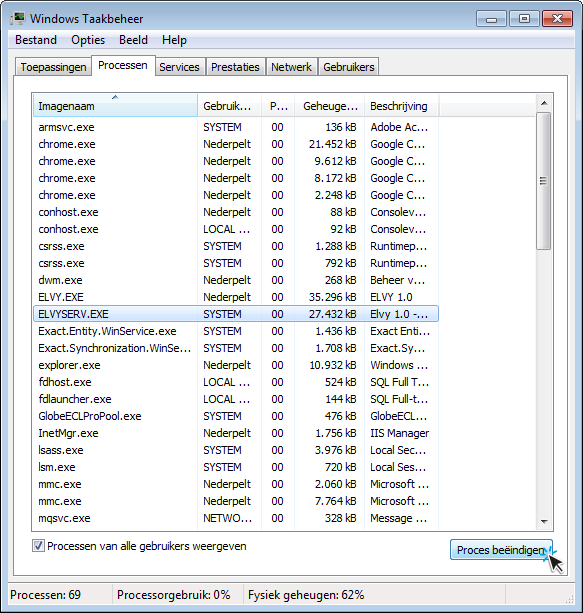
Task: Select Exact.Entity.WinService.exe process
Action: pyautogui.click(x=236, y=331)
